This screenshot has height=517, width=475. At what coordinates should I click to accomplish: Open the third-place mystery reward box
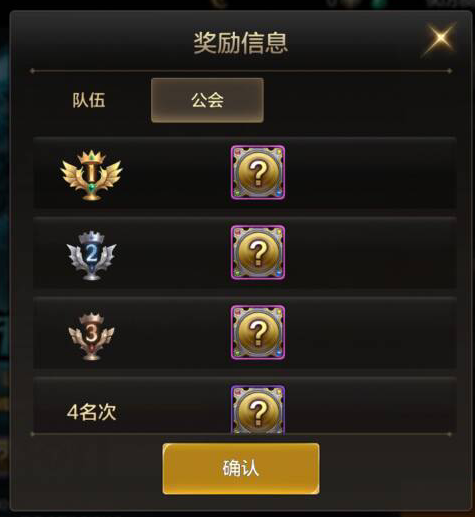258,333
